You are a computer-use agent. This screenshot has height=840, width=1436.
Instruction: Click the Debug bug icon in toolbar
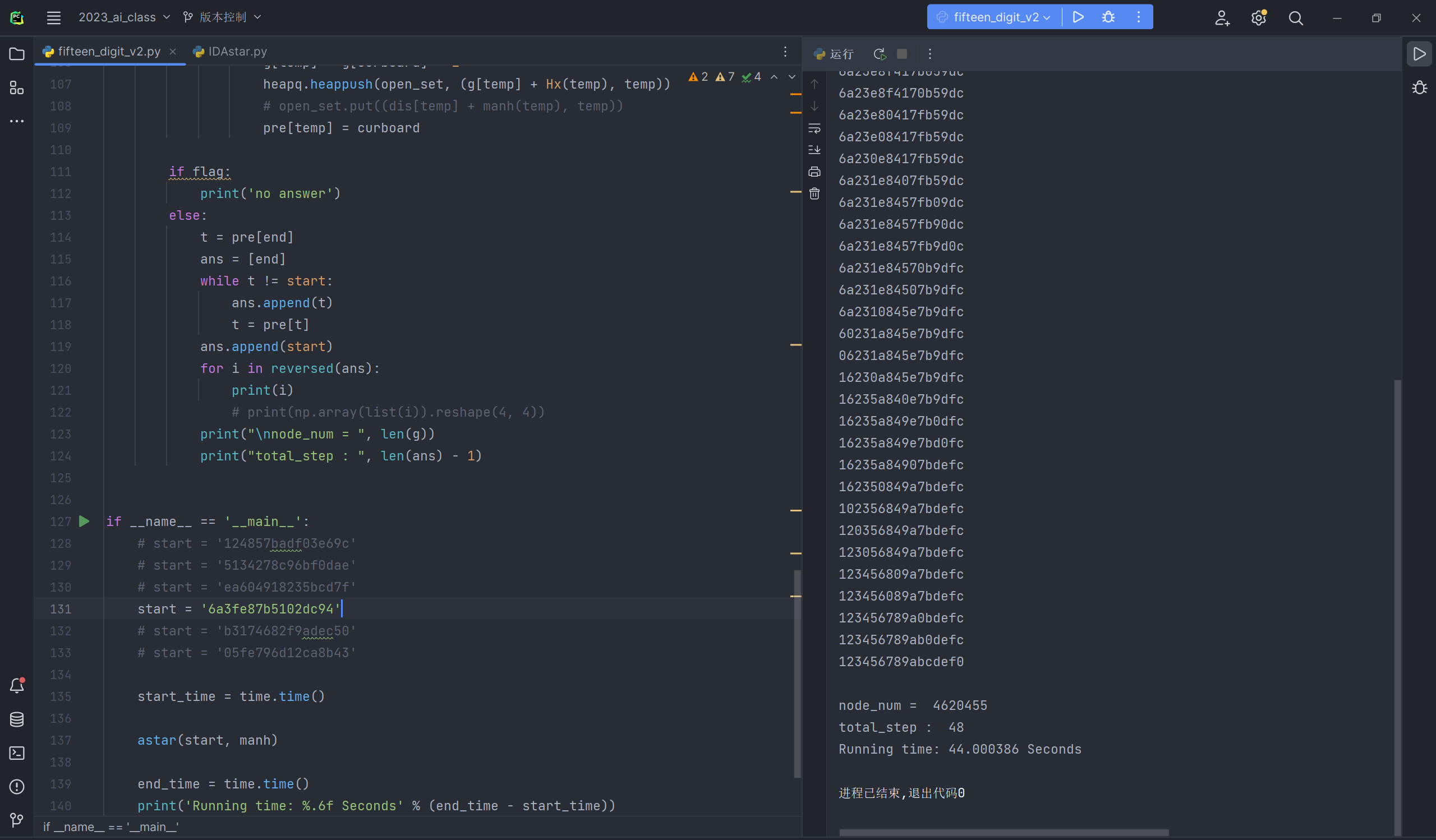tap(1108, 17)
